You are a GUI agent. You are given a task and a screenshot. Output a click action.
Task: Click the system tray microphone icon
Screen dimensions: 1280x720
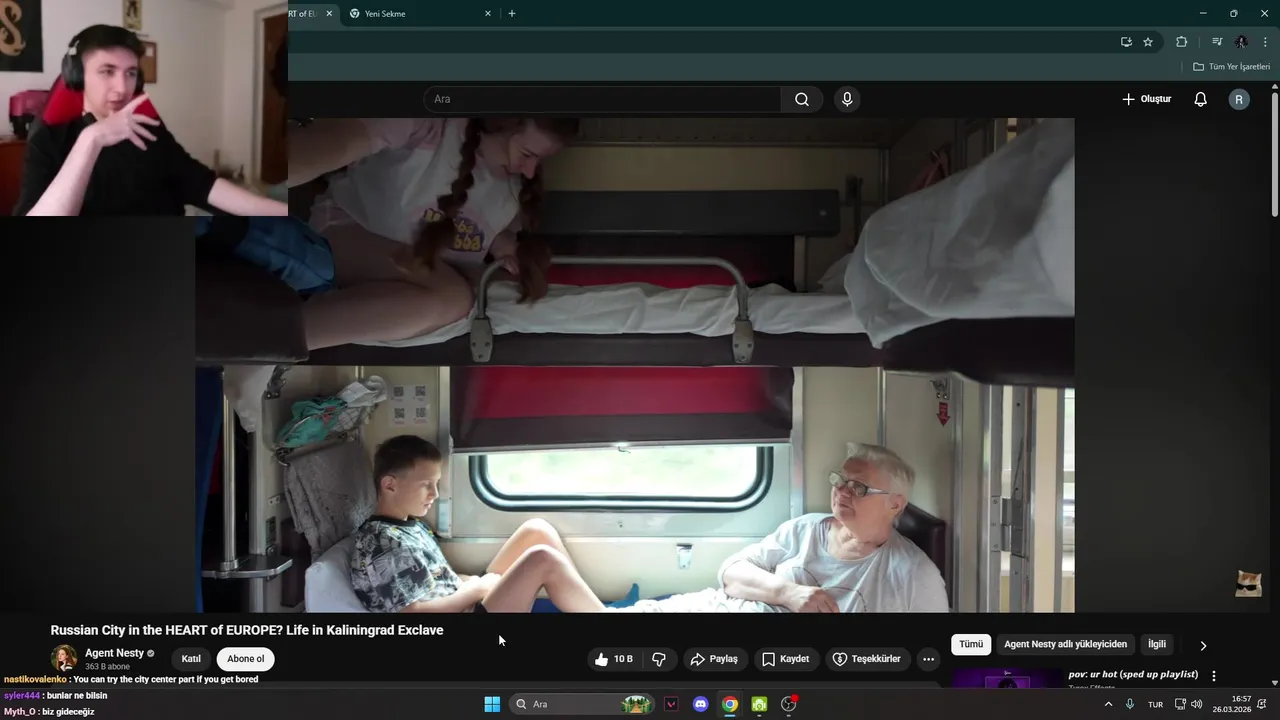(x=1130, y=704)
